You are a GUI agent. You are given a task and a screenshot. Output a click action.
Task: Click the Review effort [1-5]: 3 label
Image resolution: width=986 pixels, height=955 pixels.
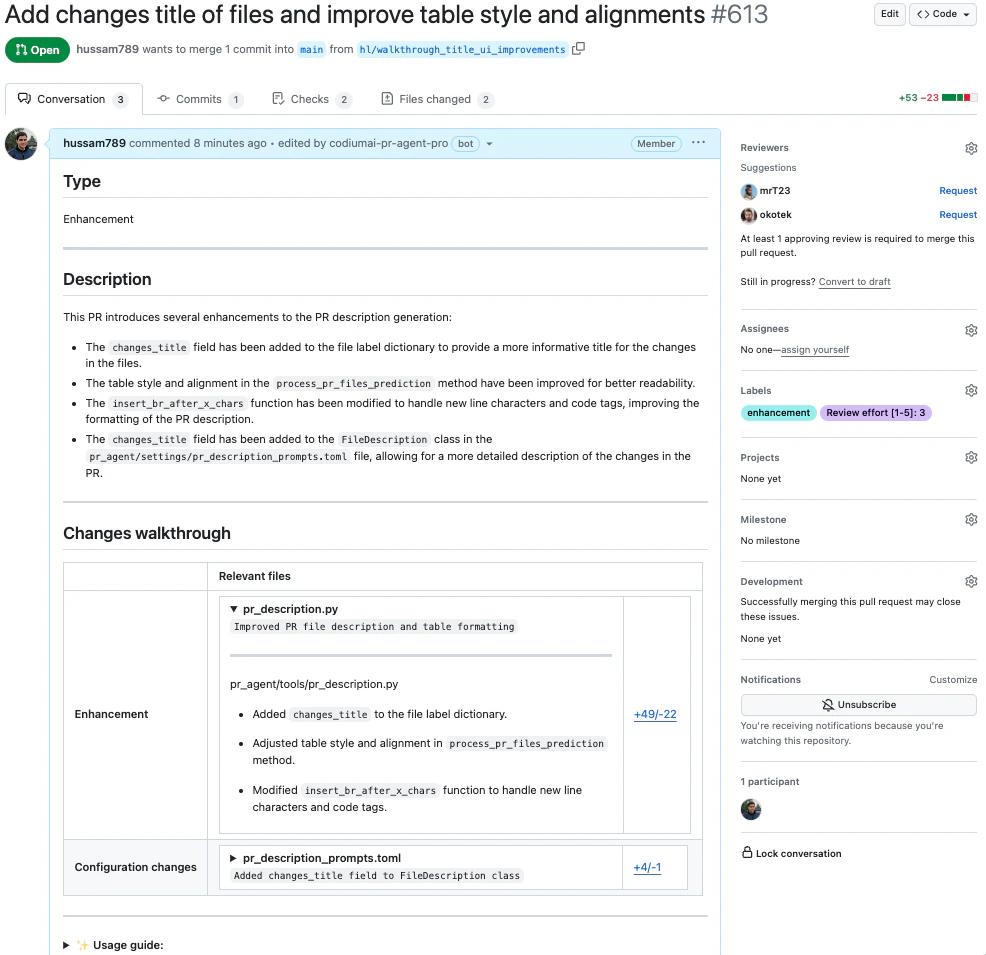(875, 412)
